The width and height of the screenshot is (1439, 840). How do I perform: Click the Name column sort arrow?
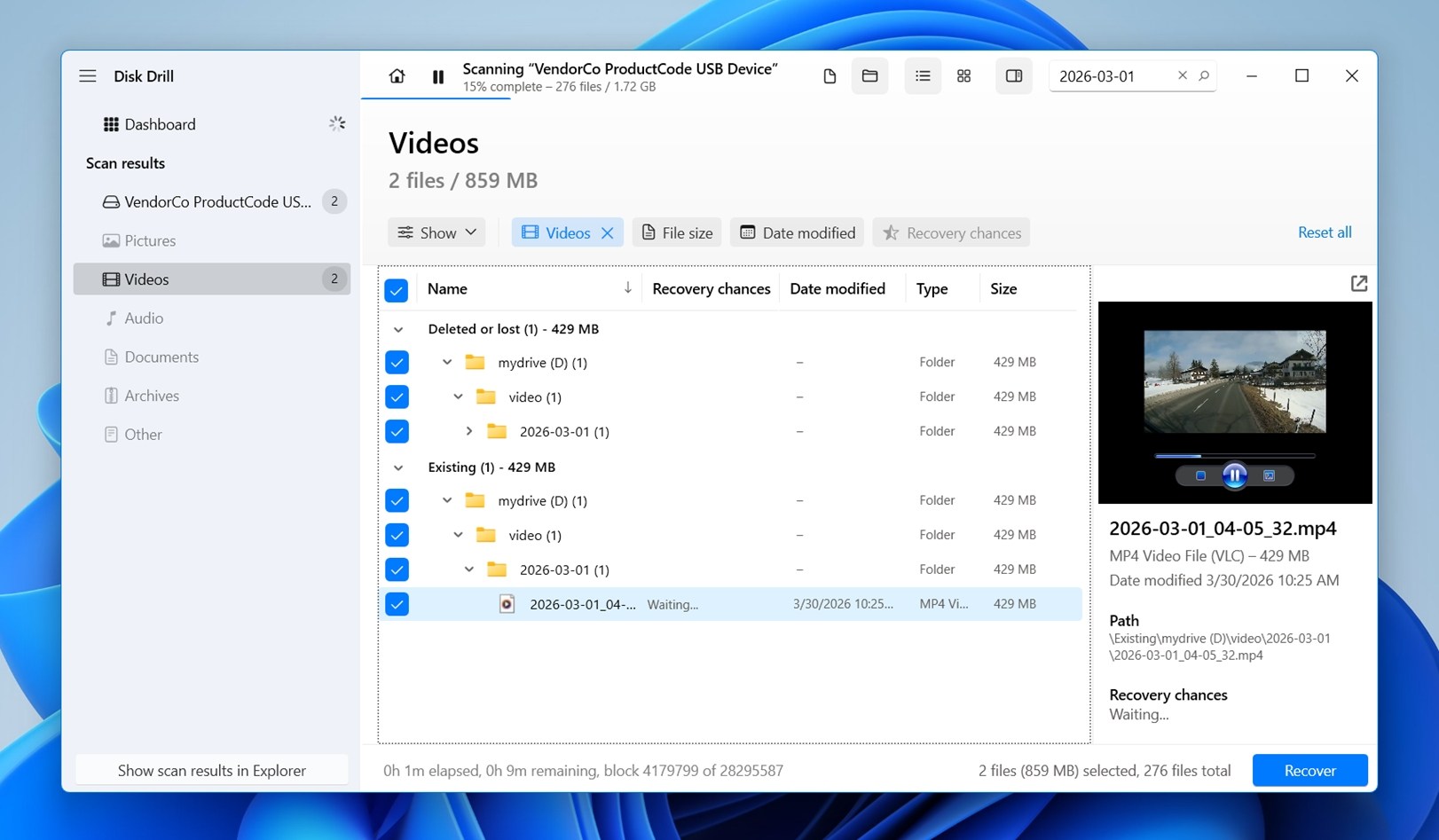click(627, 288)
